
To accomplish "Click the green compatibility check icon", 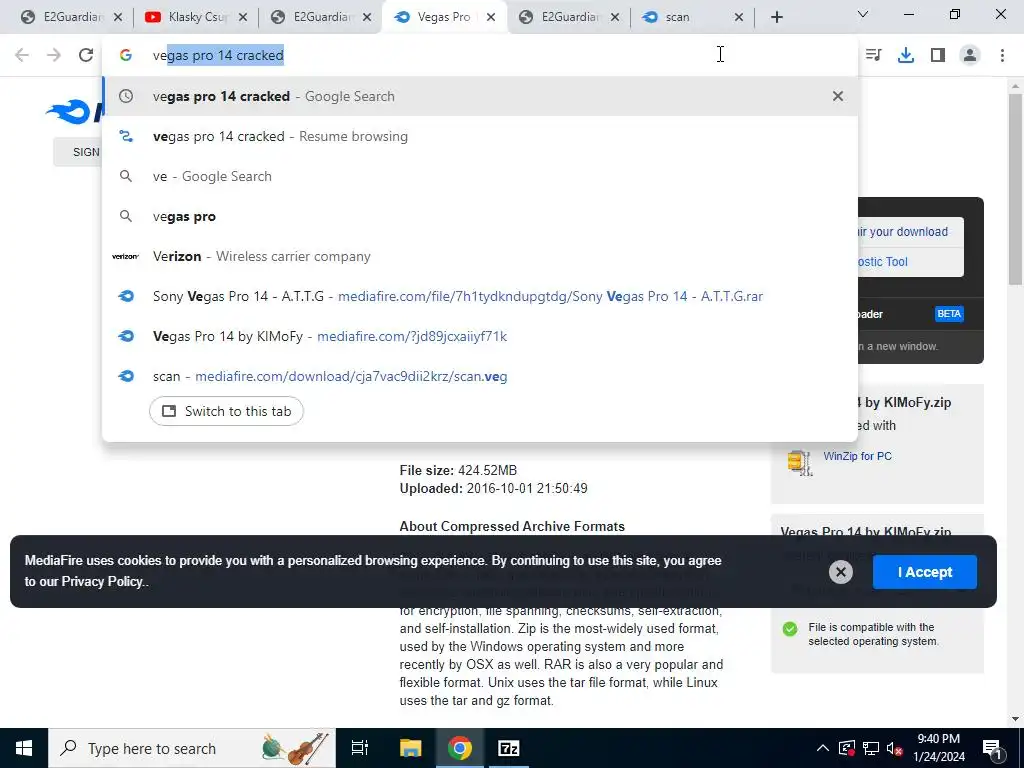I will tap(790, 629).
